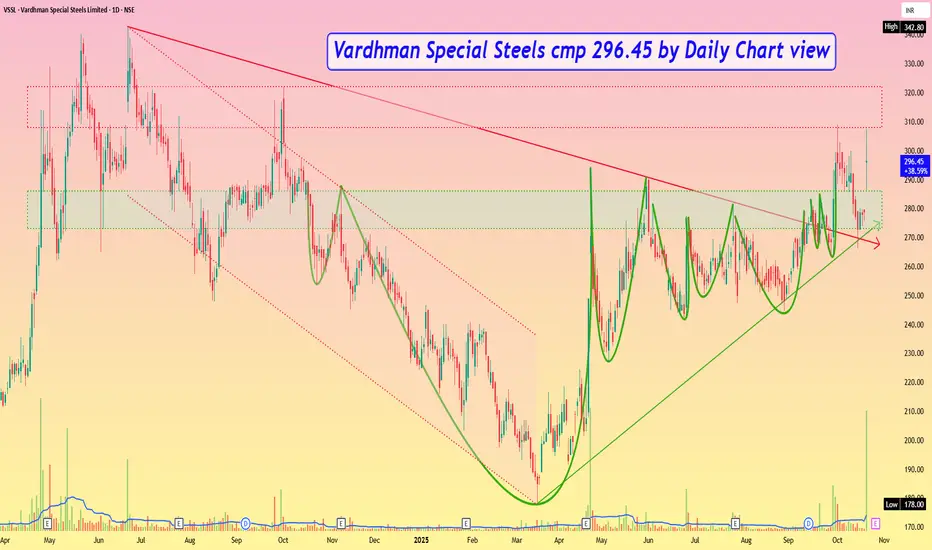Click the pink upcoming earnings marker
Viewport: 932px width, 550px height.
pos(875,524)
